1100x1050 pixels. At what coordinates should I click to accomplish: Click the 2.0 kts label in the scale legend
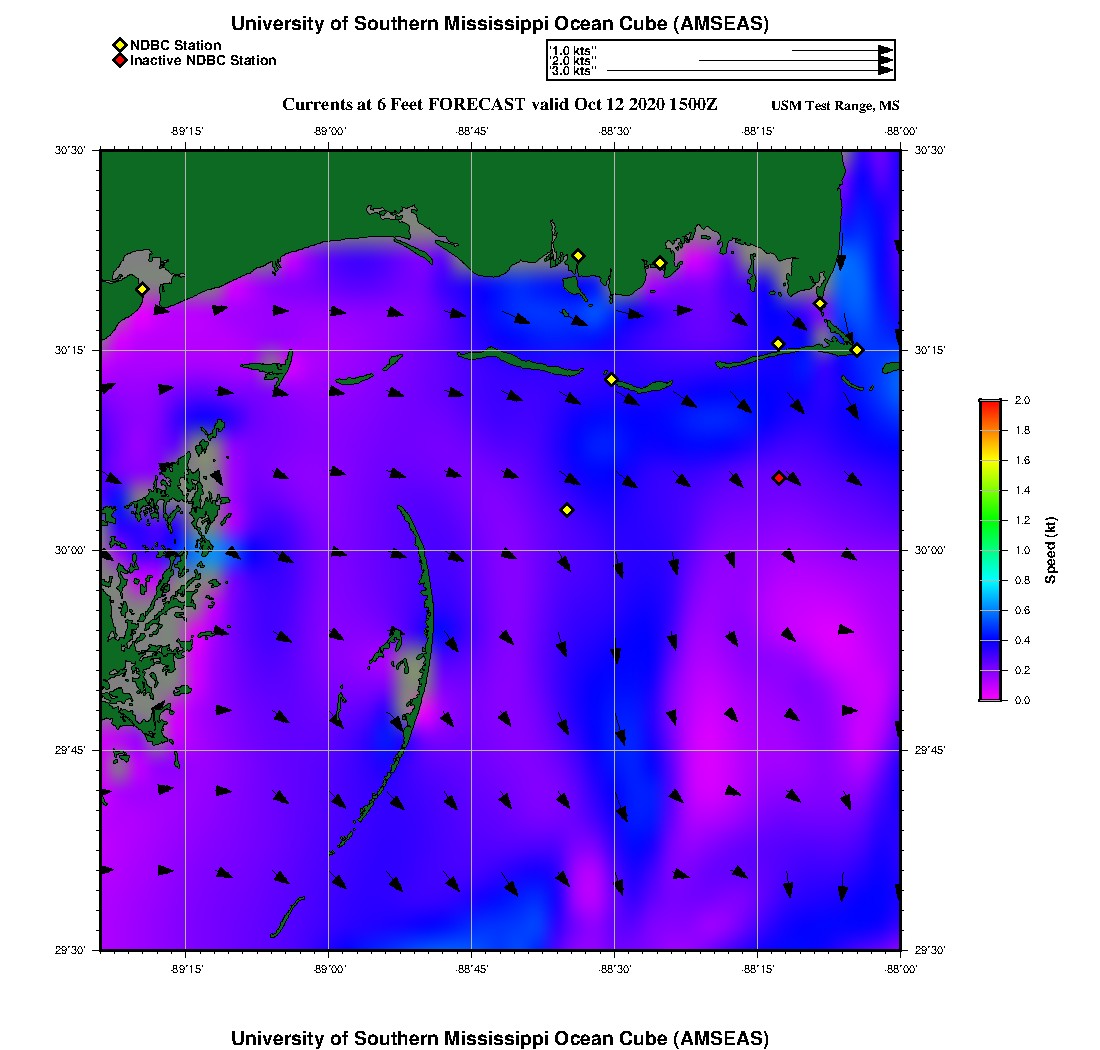click(573, 61)
